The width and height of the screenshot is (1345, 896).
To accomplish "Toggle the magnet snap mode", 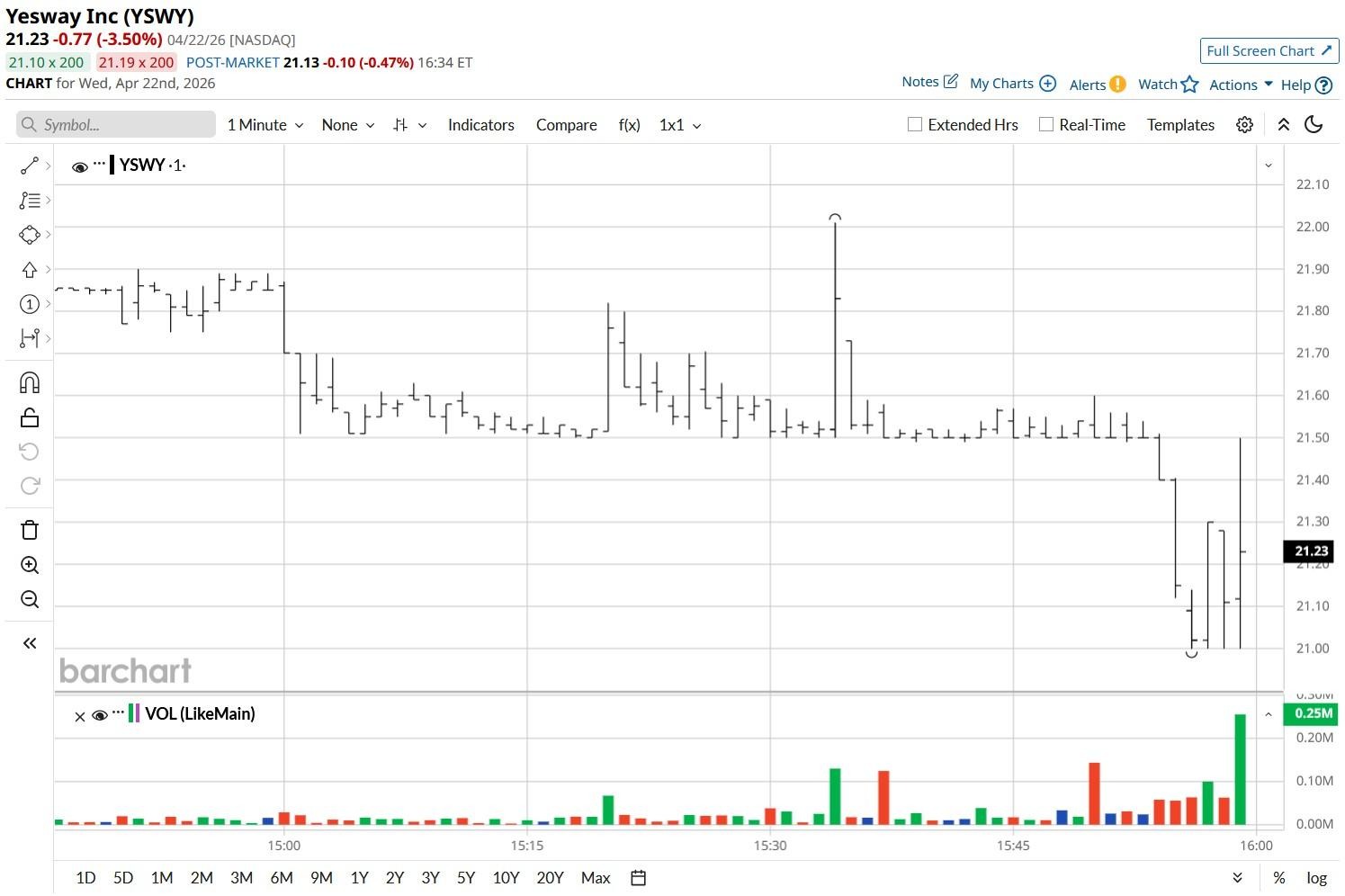I will click(x=30, y=383).
